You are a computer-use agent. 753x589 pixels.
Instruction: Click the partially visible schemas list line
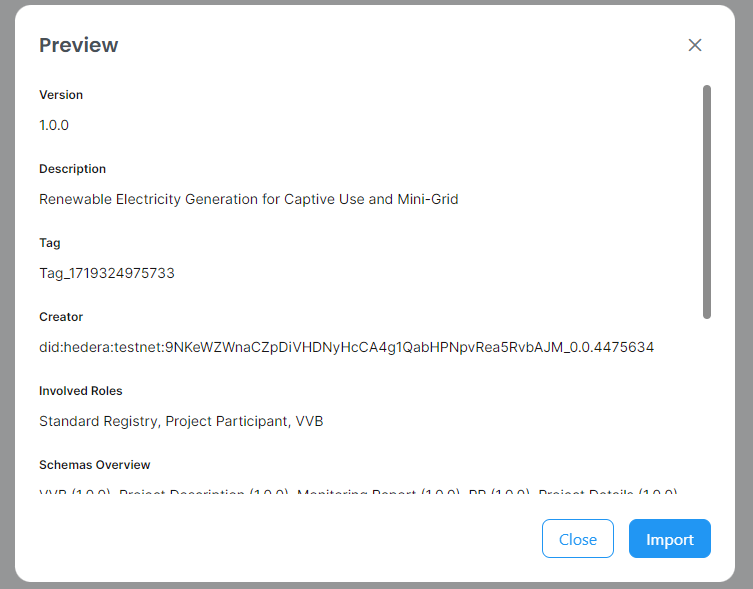click(x=358, y=494)
